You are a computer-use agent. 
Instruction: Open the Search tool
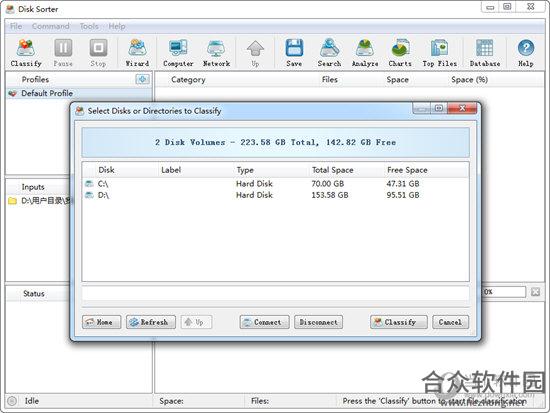329,53
